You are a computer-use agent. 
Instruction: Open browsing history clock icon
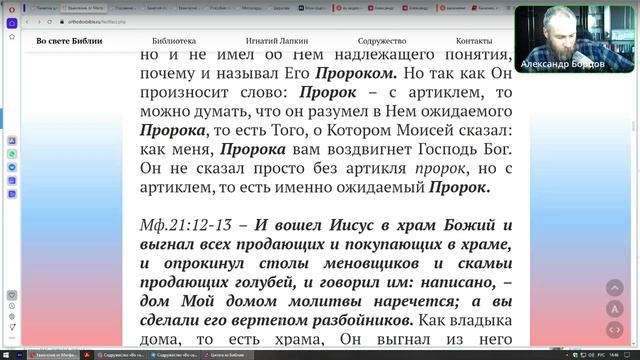click(x=12, y=306)
